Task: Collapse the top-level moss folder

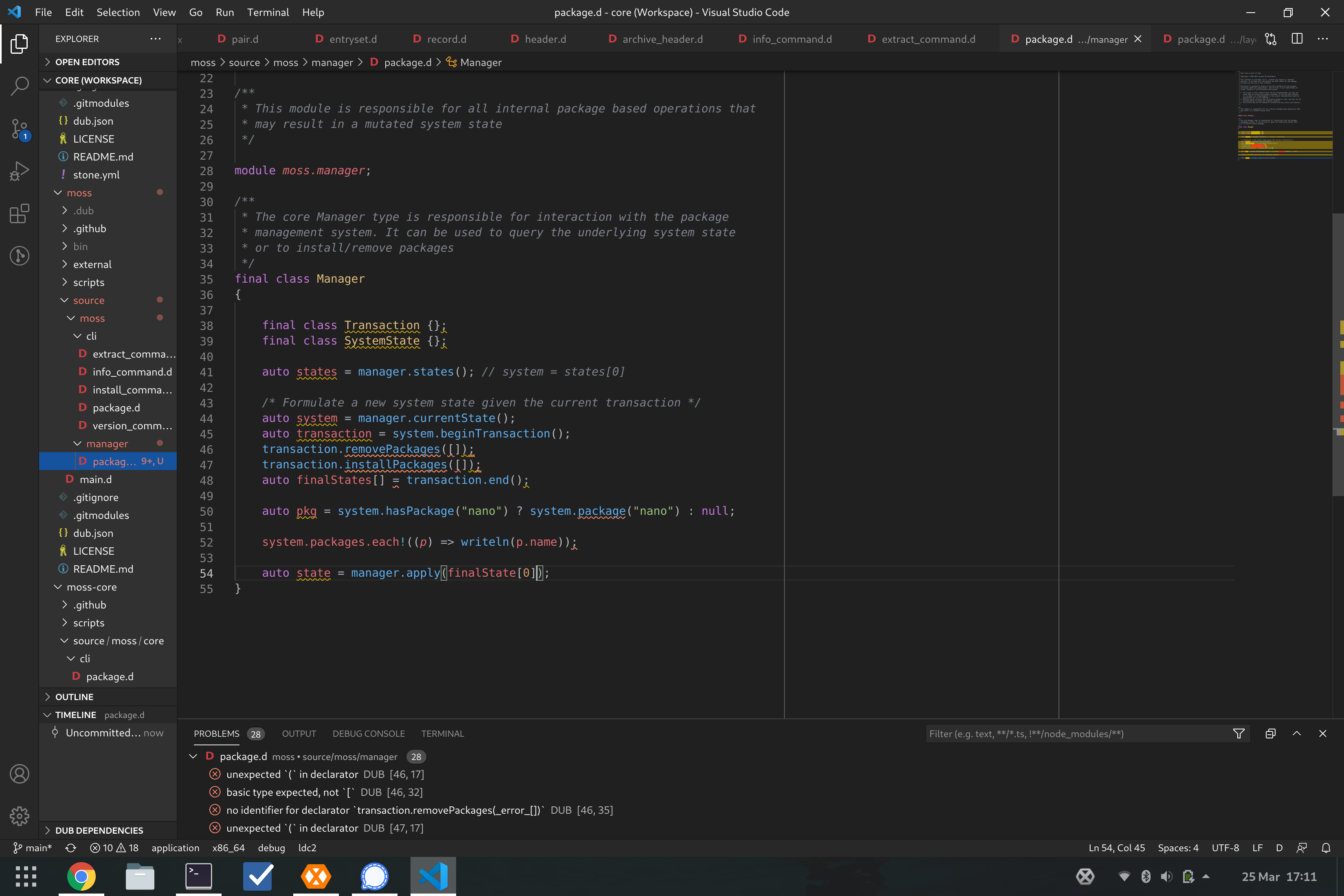Action: (x=108, y=193)
